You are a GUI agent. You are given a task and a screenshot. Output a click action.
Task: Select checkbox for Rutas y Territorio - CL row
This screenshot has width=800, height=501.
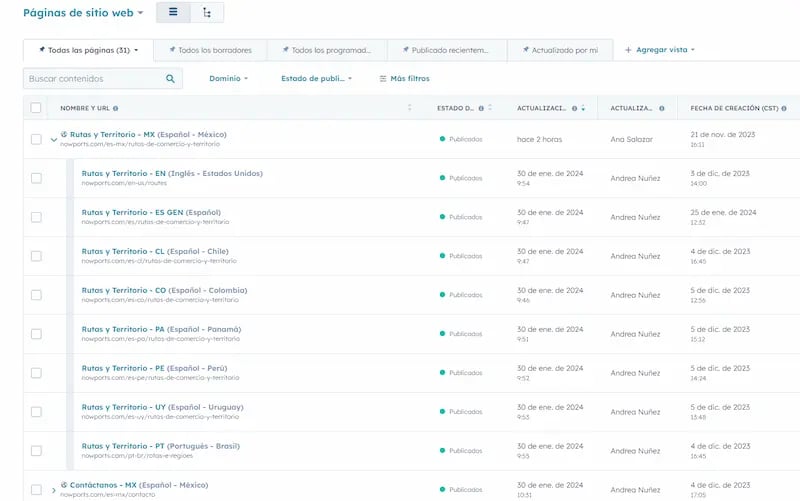pyautogui.click(x=36, y=256)
